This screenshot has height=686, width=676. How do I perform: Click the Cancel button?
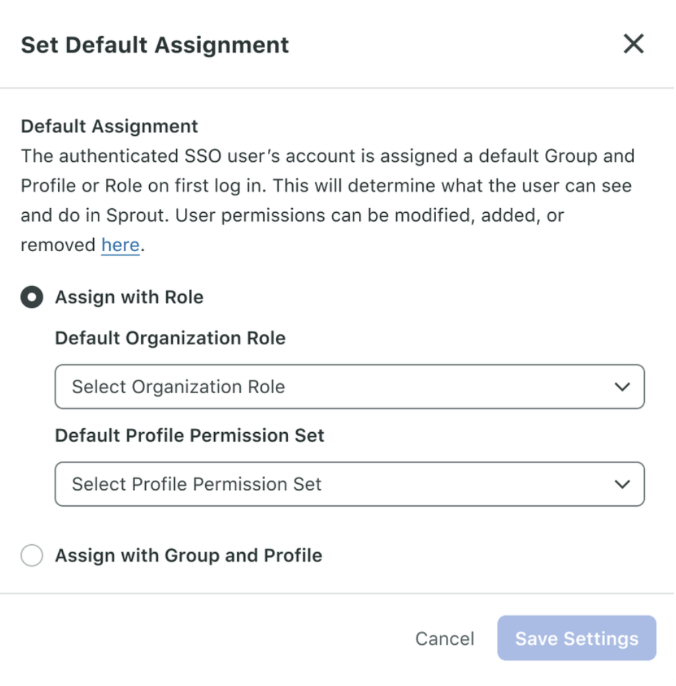click(445, 639)
